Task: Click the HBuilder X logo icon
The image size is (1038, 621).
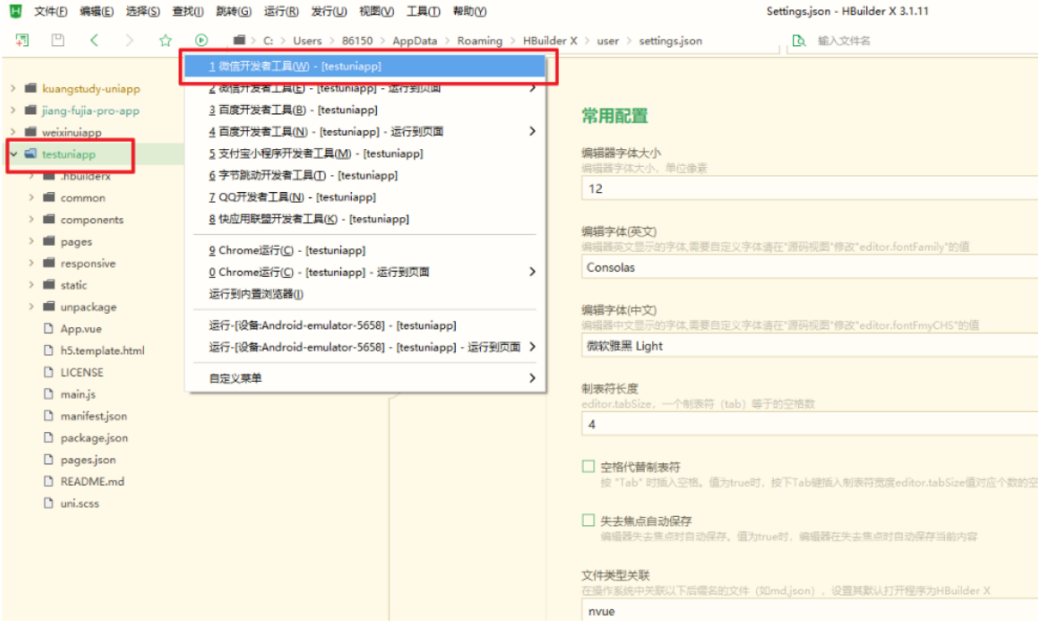Action: pos(15,11)
